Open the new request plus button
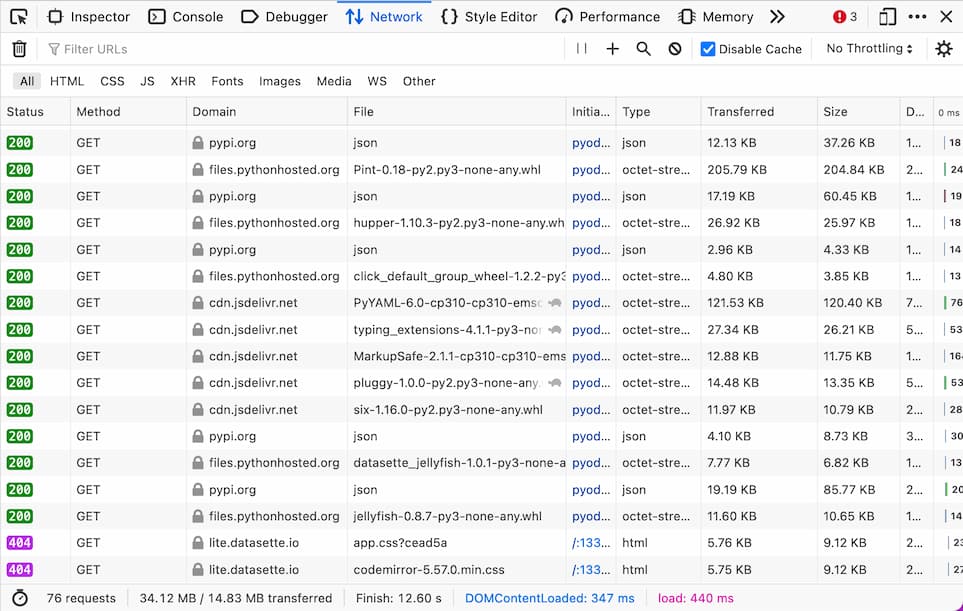Image resolution: width=963 pixels, height=611 pixels. tap(612, 49)
